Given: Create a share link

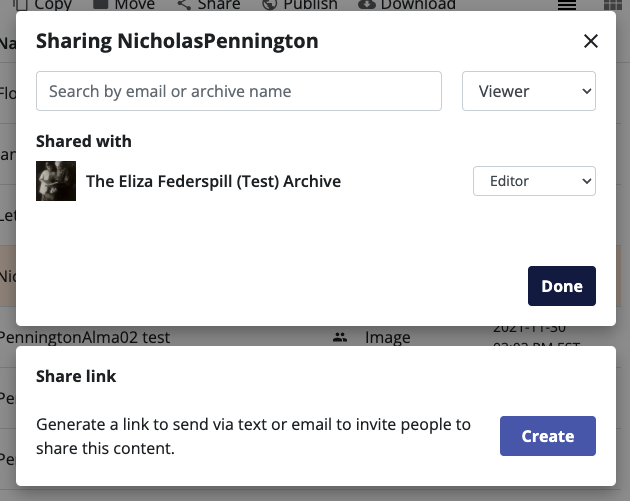Looking at the screenshot, I should pos(547,436).
